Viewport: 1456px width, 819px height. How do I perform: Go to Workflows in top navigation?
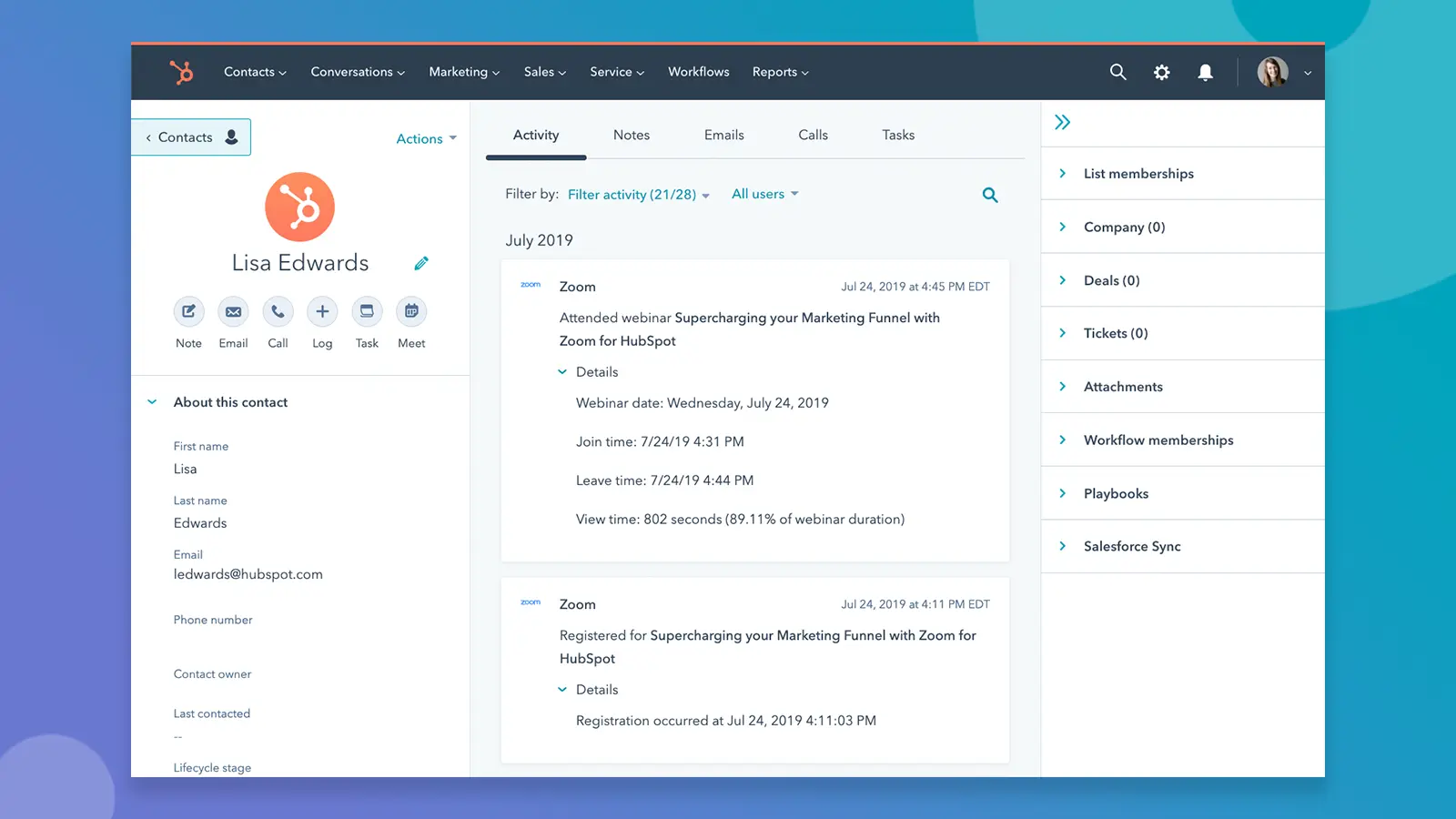(x=699, y=72)
